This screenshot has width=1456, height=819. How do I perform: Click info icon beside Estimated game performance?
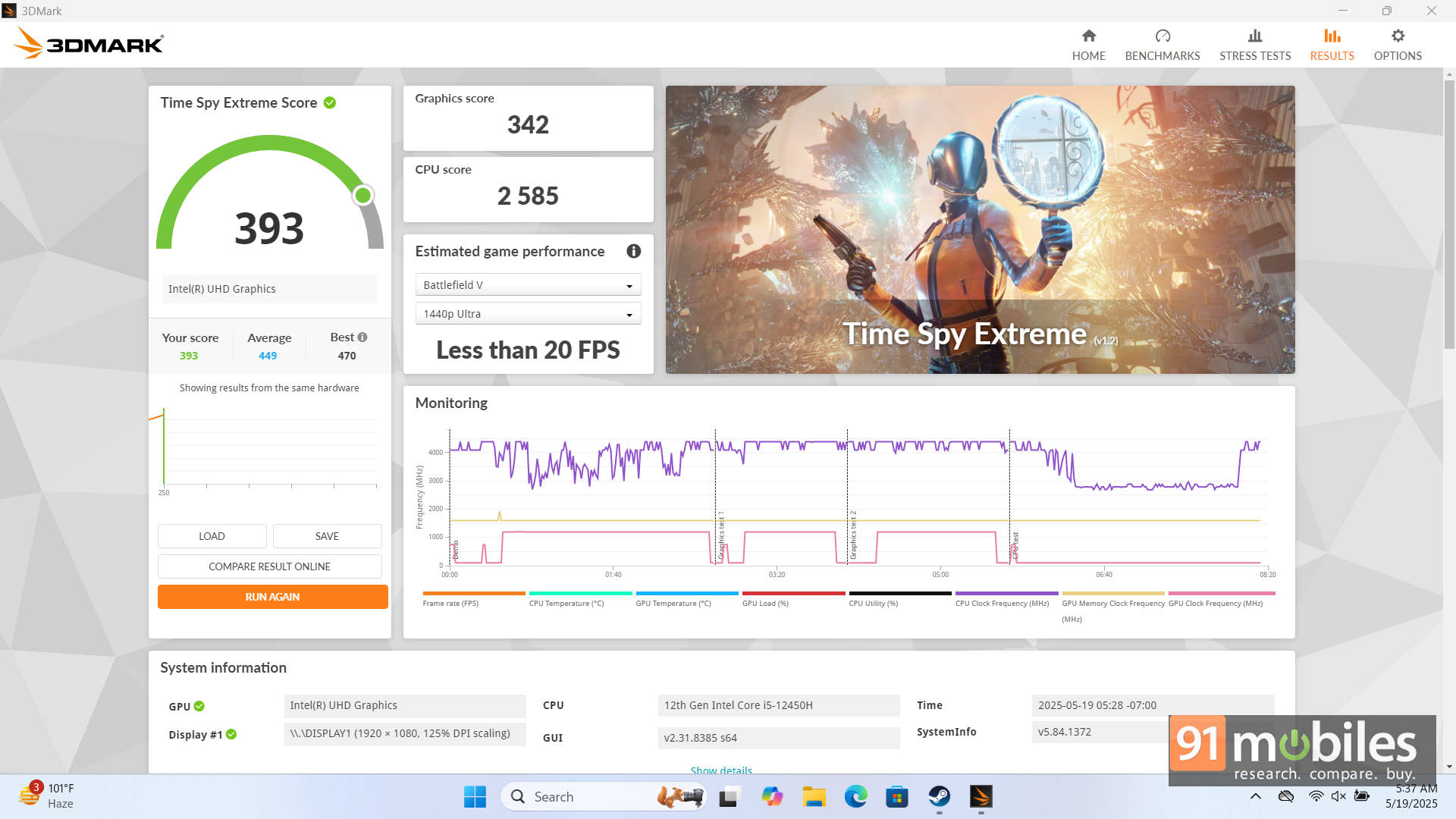(633, 251)
